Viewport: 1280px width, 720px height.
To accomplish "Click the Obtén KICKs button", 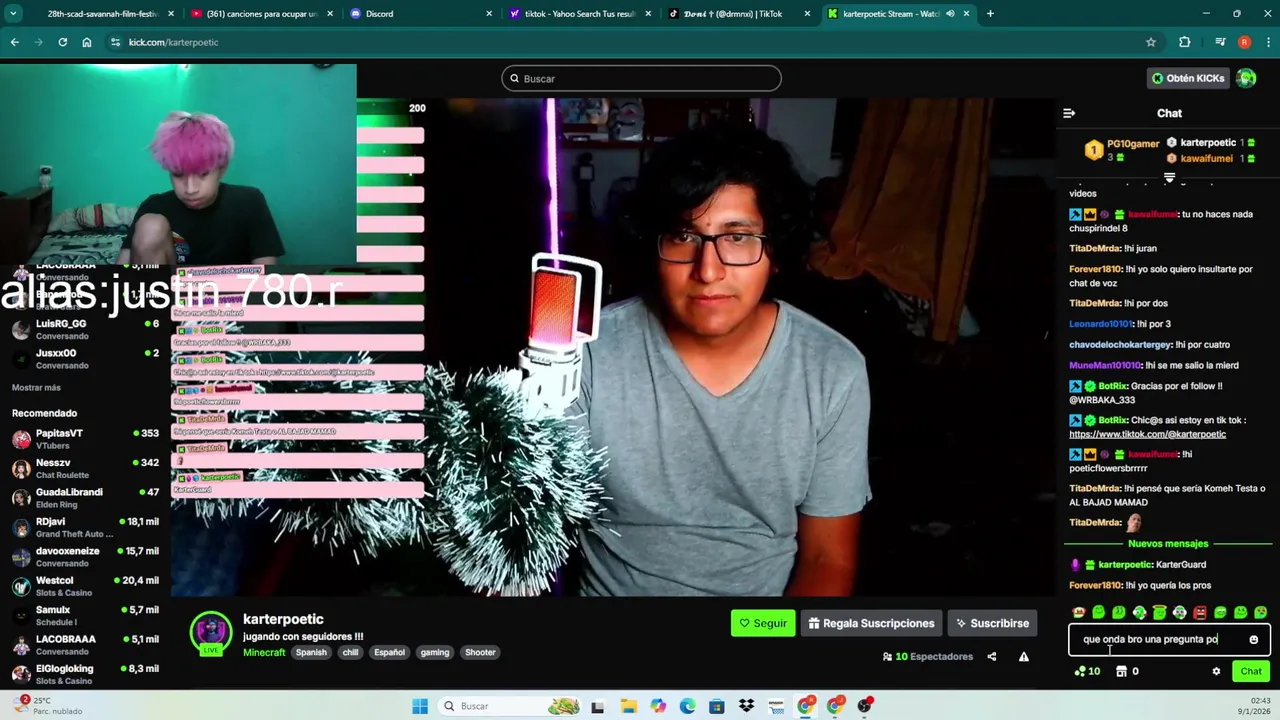I will 1188,78.
